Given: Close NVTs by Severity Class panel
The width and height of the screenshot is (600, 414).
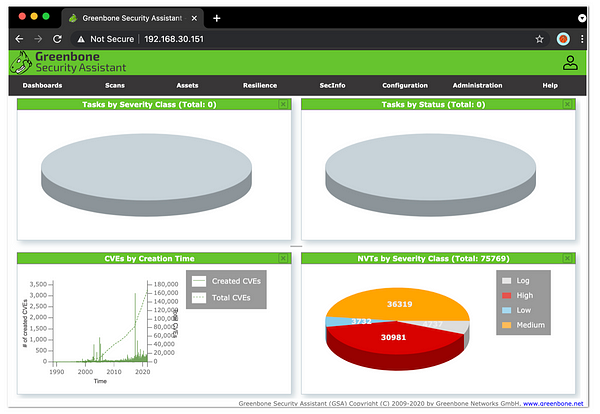Looking at the screenshot, I should click(567, 259).
